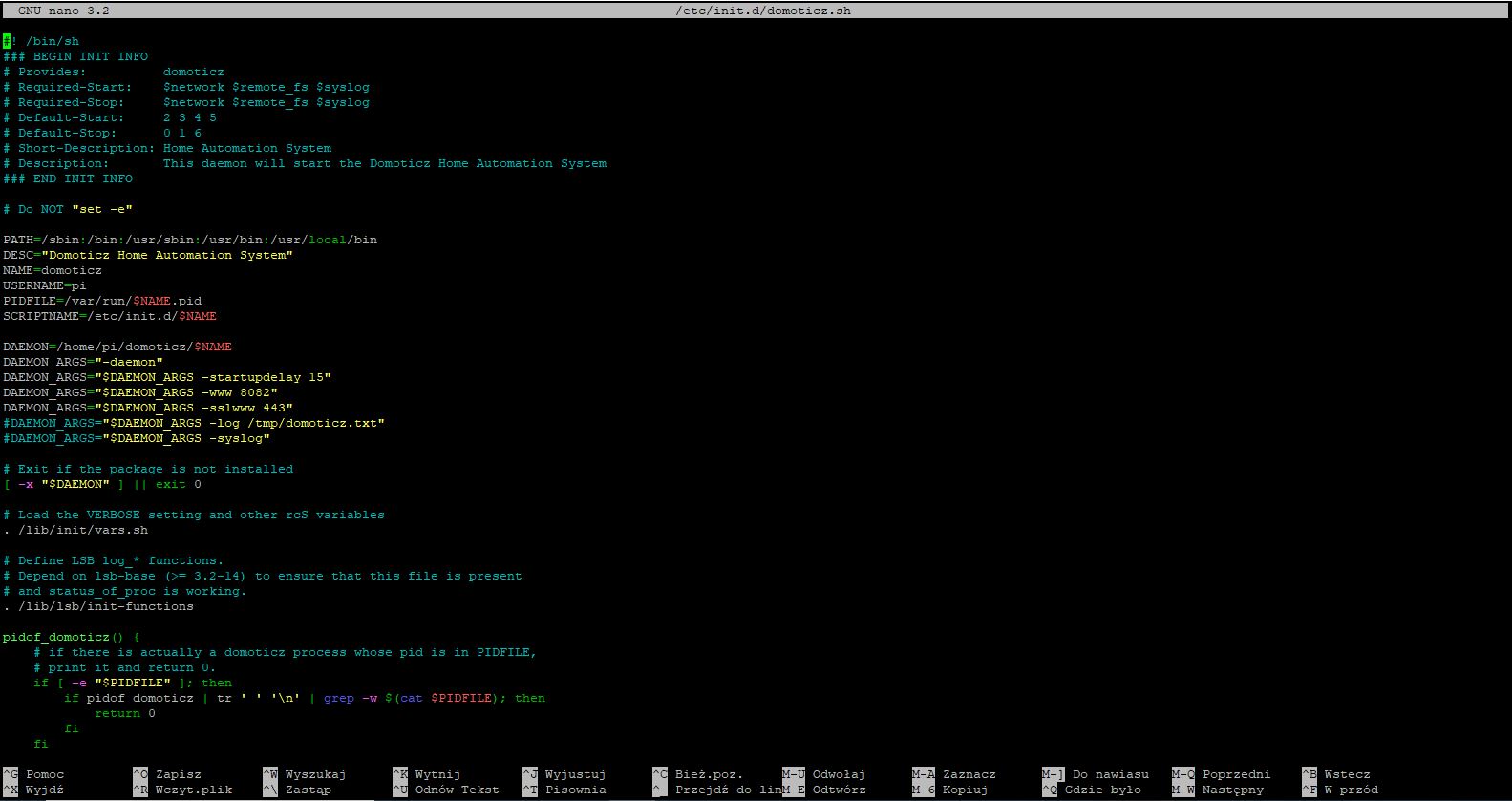This screenshot has height=801, width=1512.
Task: Click the 'Load the VERBOSE setting' comment
Action: click(x=194, y=515)
